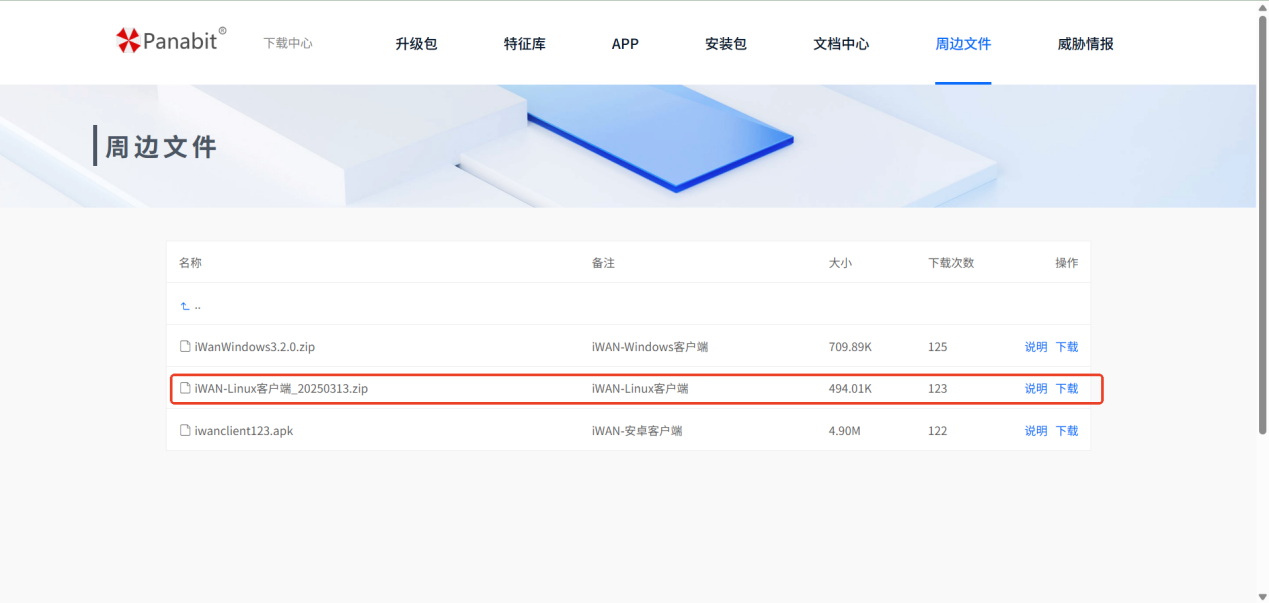The image size is (1269, 603).
Task: Select the 周边文件 tab
Action: click(963, 44)
